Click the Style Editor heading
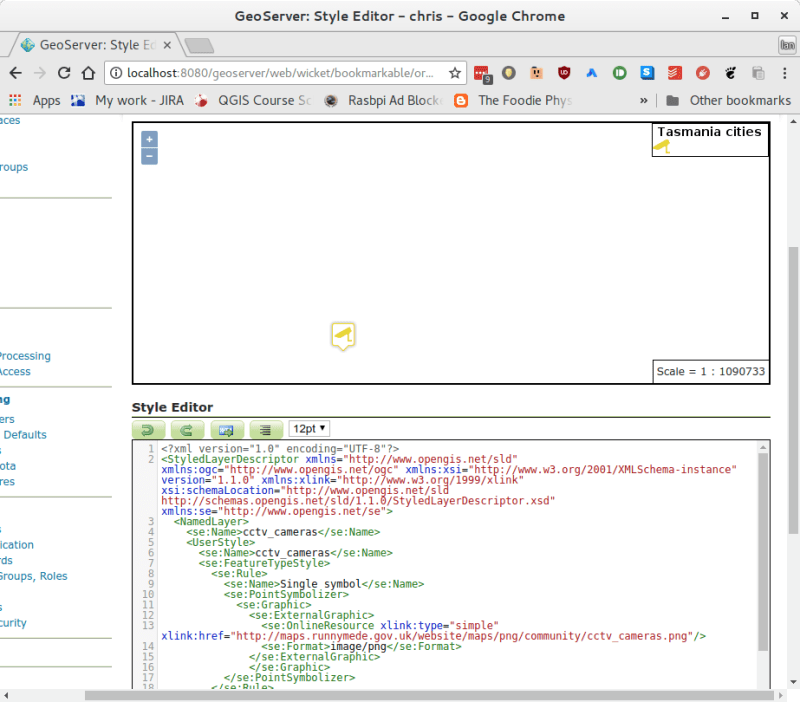Image resolution: width=800 pixels, height=702 pixels. [x=172, y=407]
